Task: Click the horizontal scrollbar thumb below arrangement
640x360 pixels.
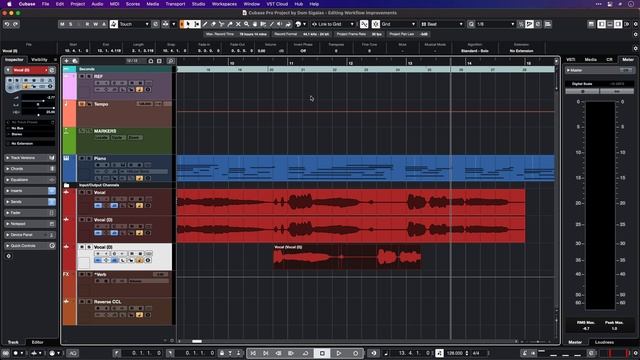Action: pos(197,341)
